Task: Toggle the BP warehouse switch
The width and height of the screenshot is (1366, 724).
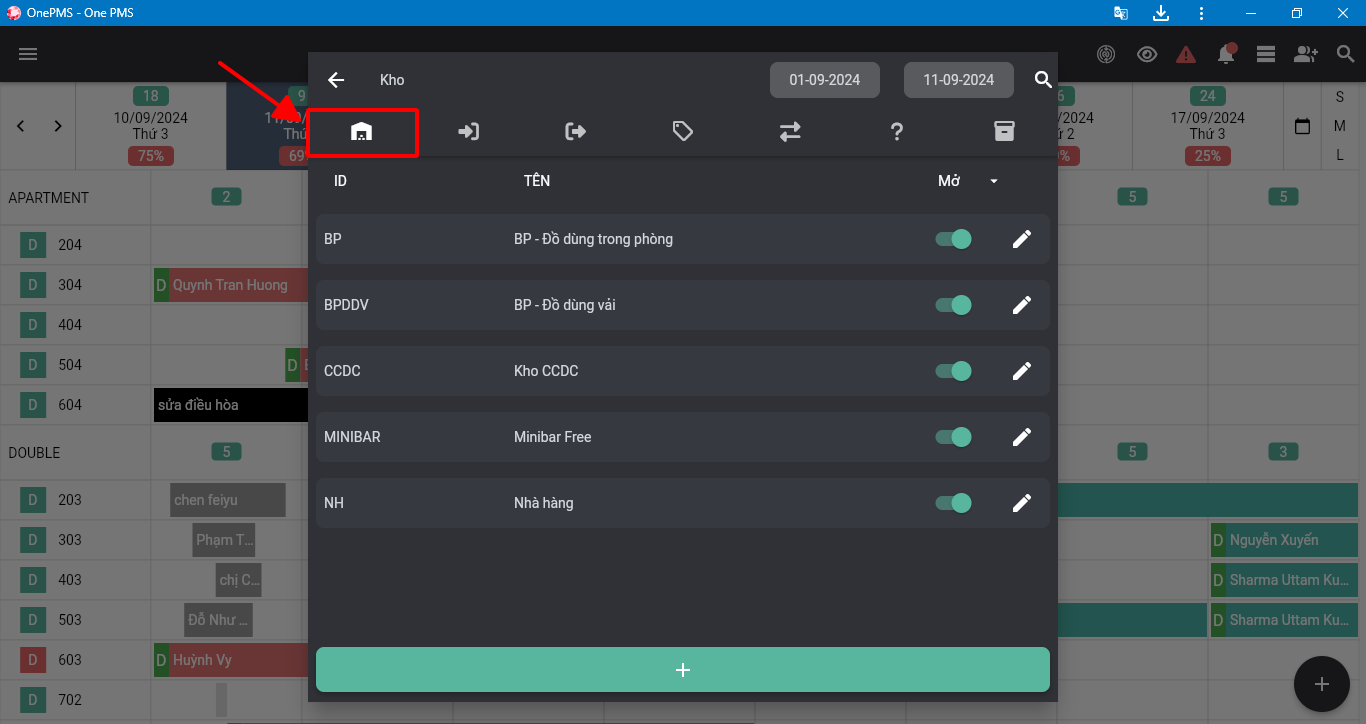Action: point(953,239)
